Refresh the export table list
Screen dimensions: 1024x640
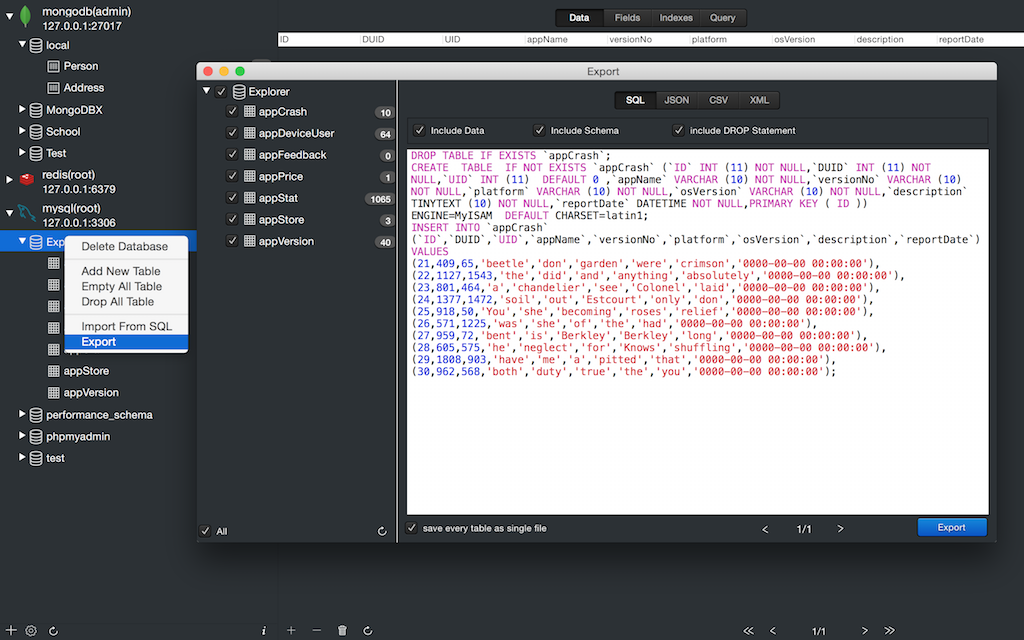tap(382, 531)
